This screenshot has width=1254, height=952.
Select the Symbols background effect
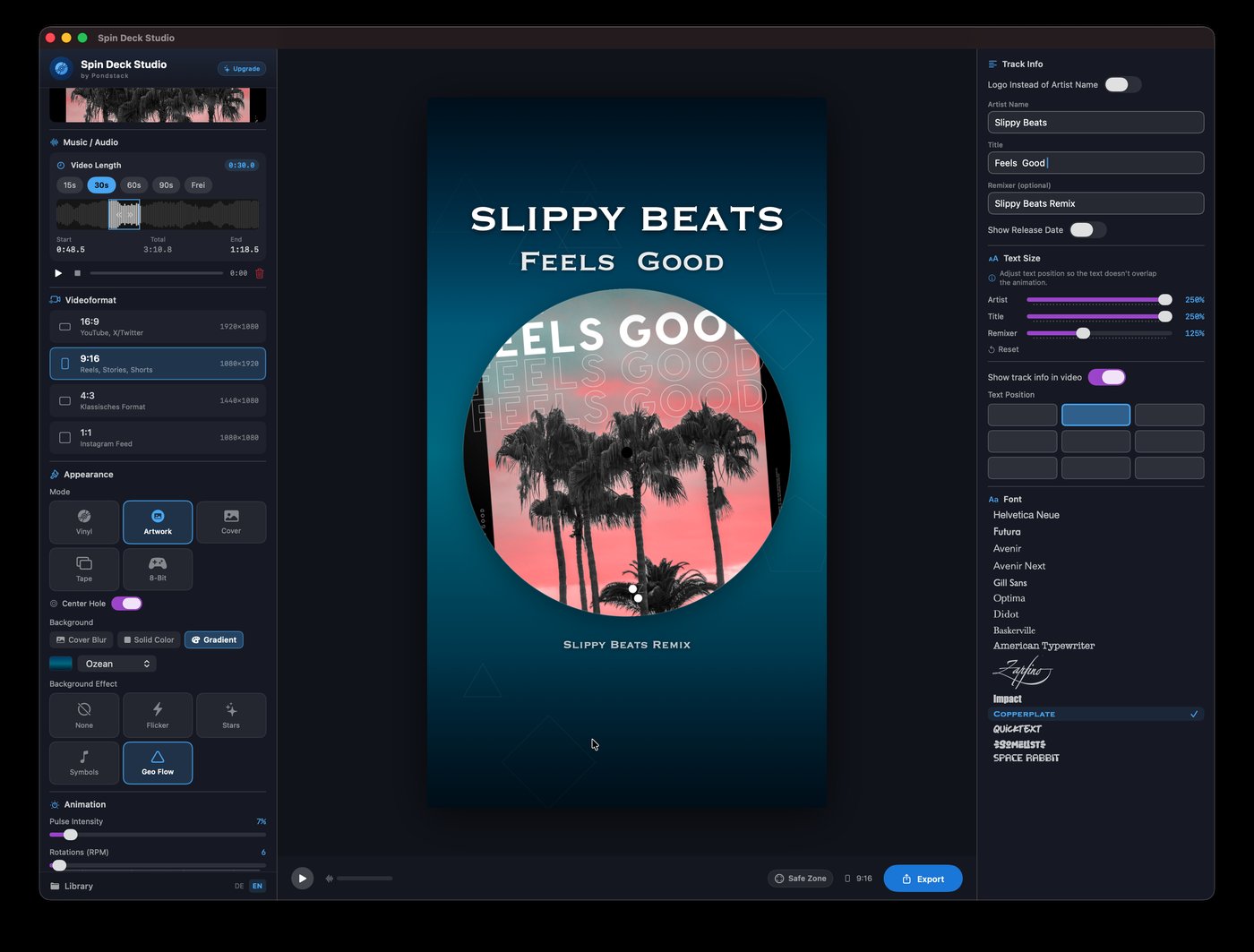pyautogui.click(x=83, y=762)
